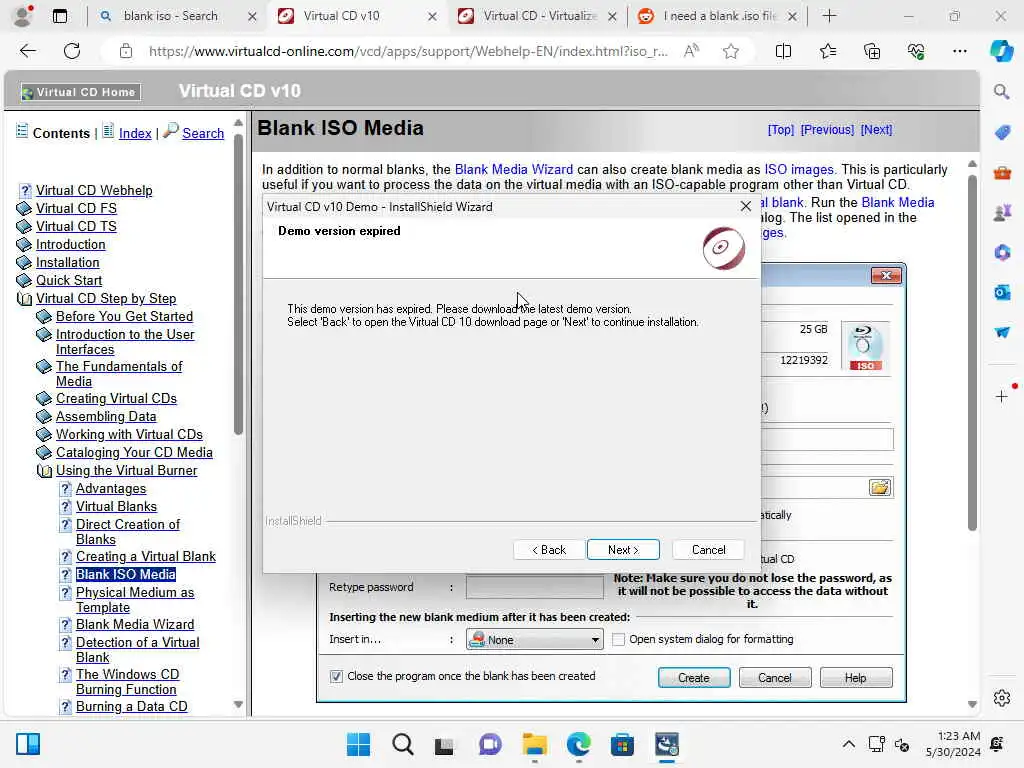Image resolution: width=1024 pixels, height=768 pixels.
Task: Close the InstallShield Wizard dialog
Action: click(x=746, y=206)
